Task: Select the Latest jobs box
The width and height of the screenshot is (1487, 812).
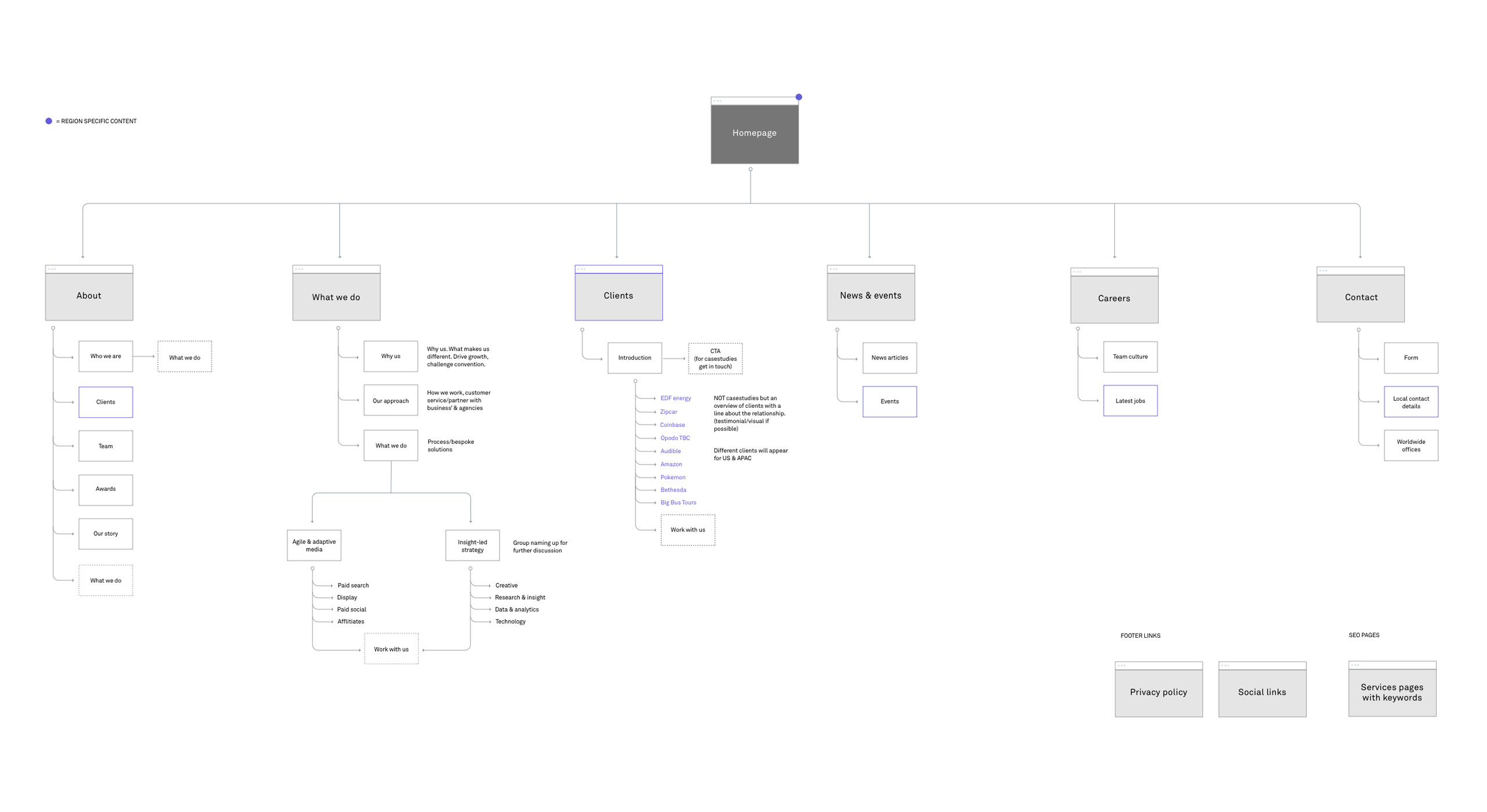Action: tap(1130, 400)
